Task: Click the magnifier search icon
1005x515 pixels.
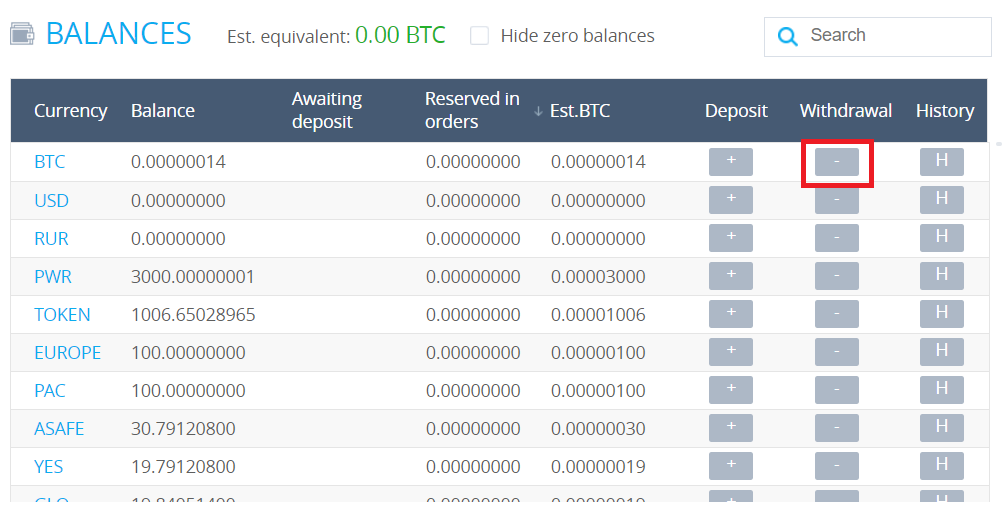Action: click(788, 37)
